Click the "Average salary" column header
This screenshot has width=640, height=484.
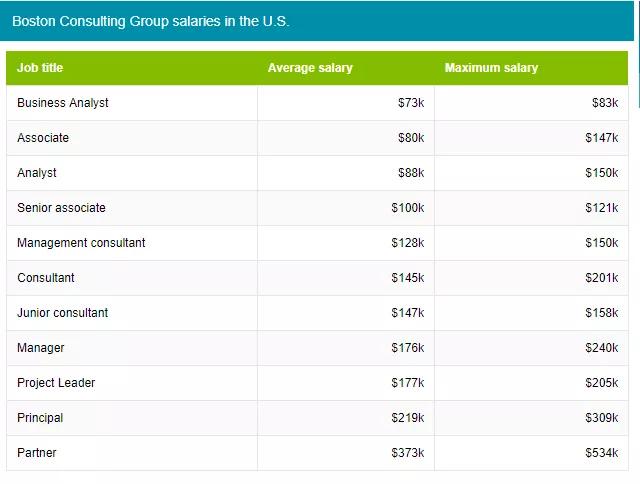click(310, 68)
